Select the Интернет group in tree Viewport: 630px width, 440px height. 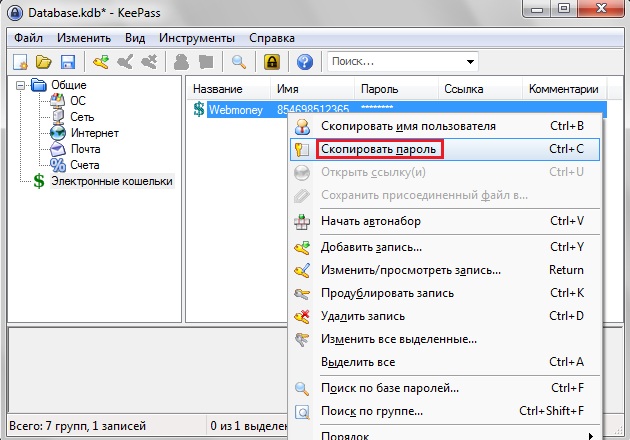tap(94, 133)
